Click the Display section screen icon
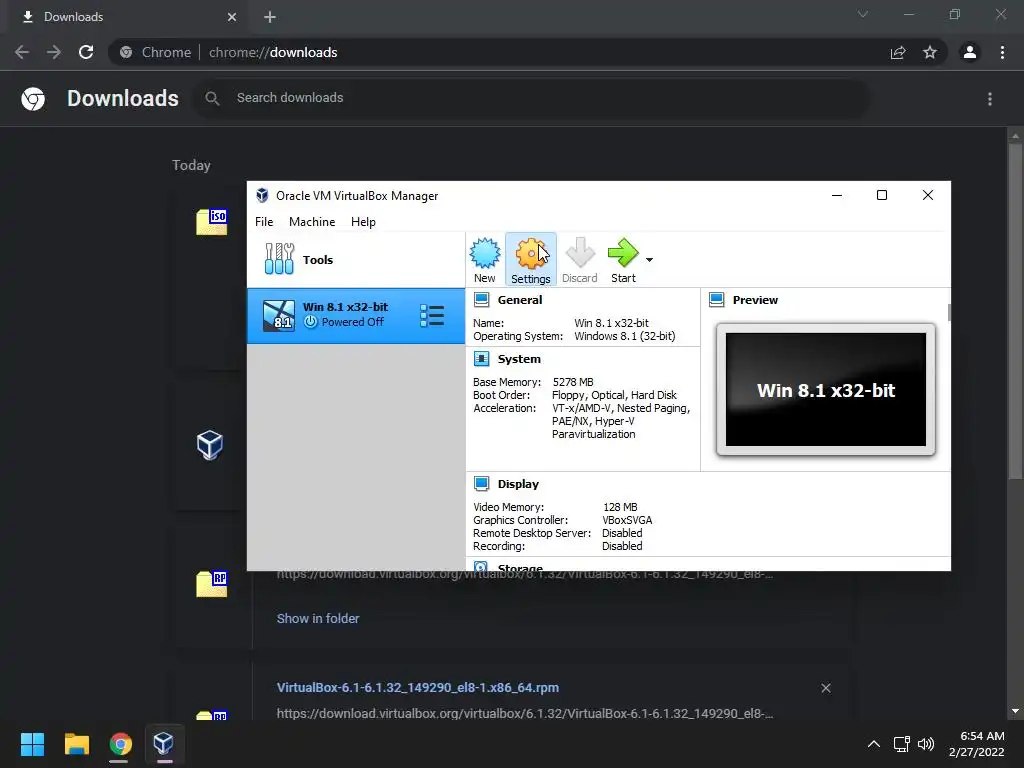 point(481,483)
